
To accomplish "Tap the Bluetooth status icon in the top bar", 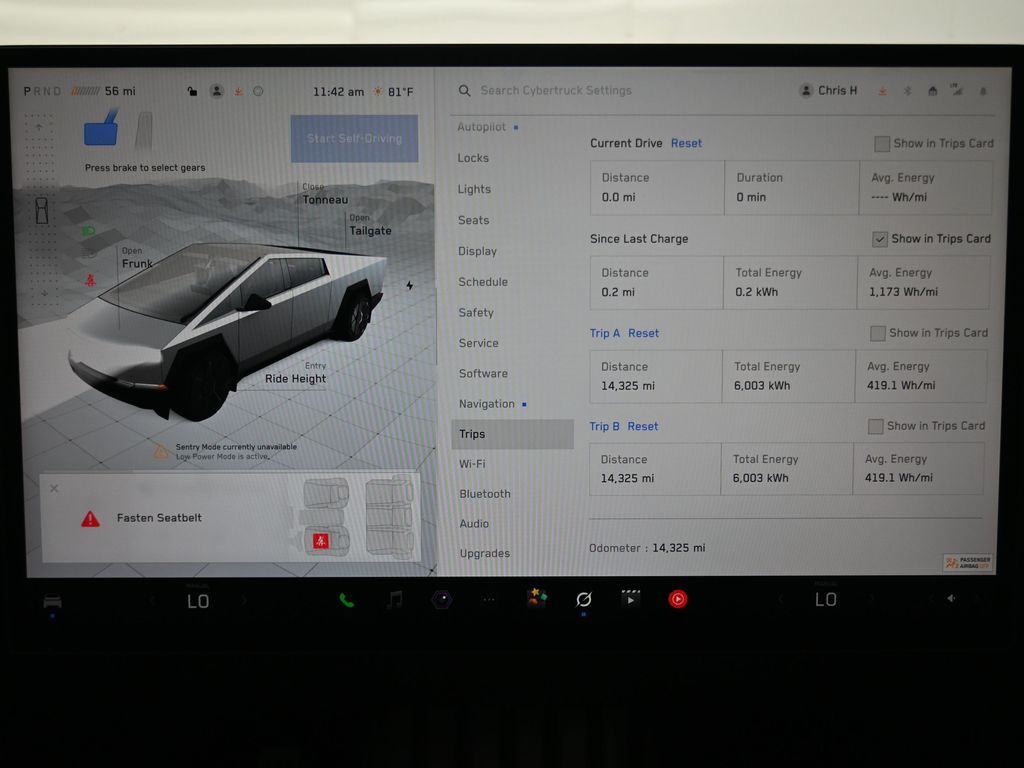I will coord(908,91).
